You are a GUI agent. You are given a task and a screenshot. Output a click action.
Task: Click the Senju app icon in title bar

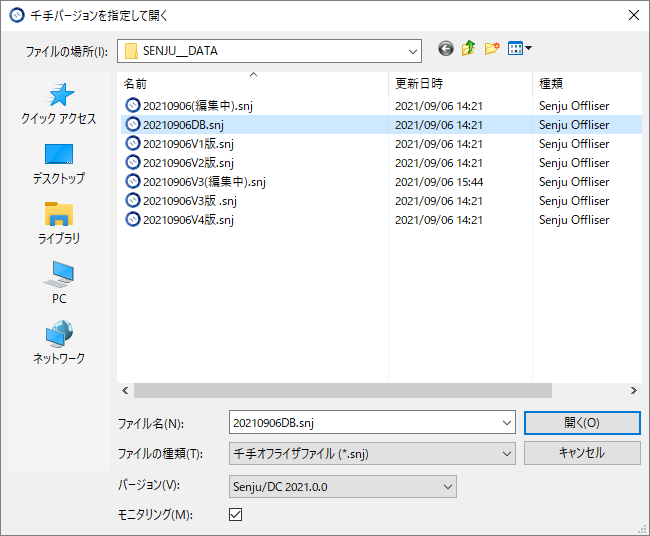click(17, 15)
